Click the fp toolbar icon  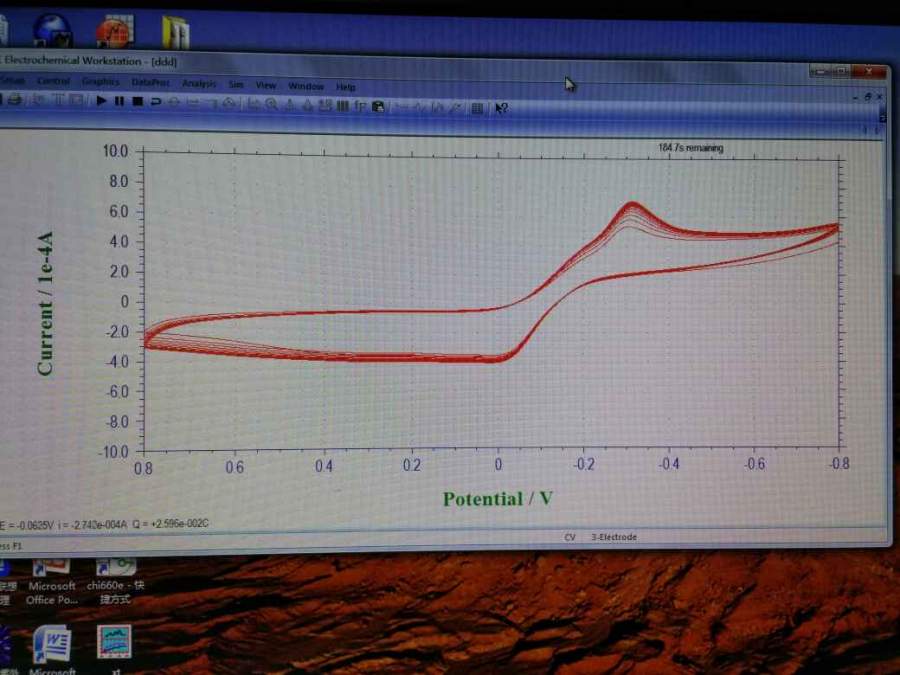359,106
